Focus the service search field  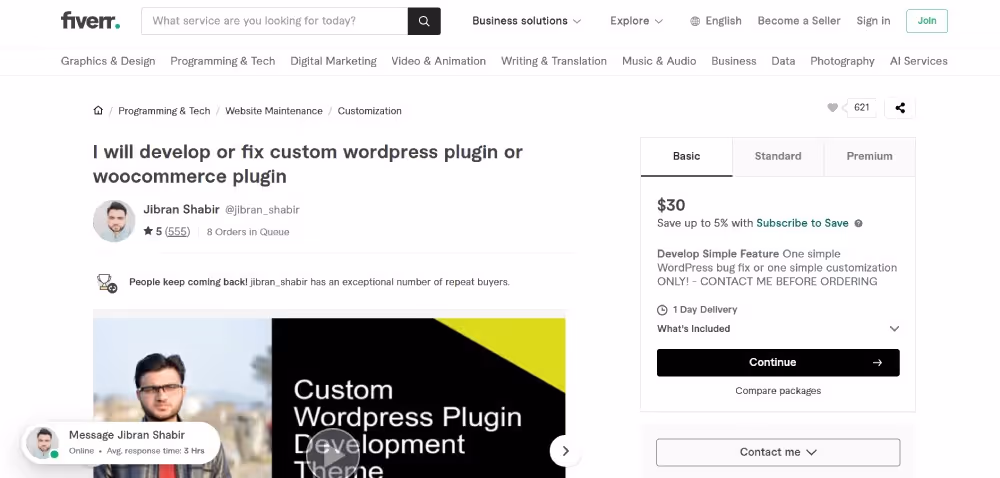[274, 21]
